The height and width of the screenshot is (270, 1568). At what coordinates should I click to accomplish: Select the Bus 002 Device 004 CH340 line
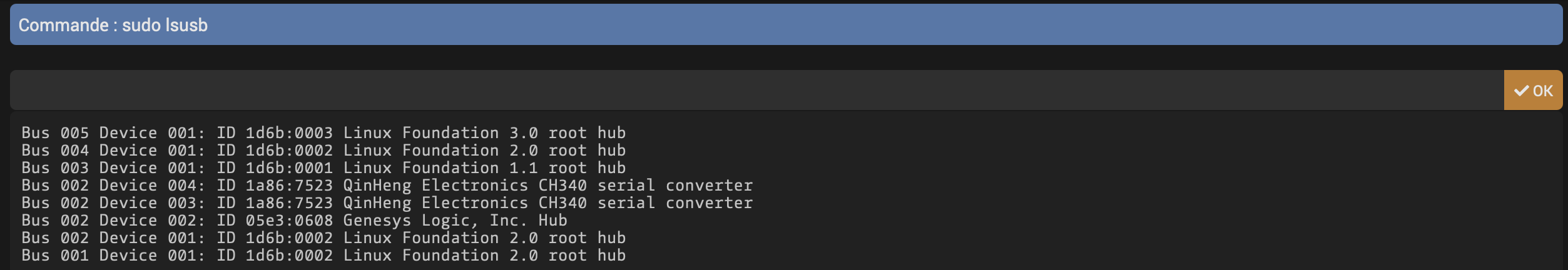387,186
